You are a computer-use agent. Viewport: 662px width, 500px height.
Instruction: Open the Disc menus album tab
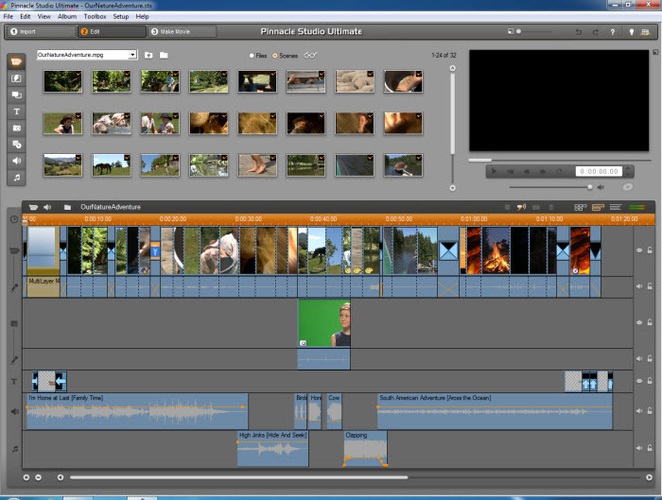coord(16,144)
